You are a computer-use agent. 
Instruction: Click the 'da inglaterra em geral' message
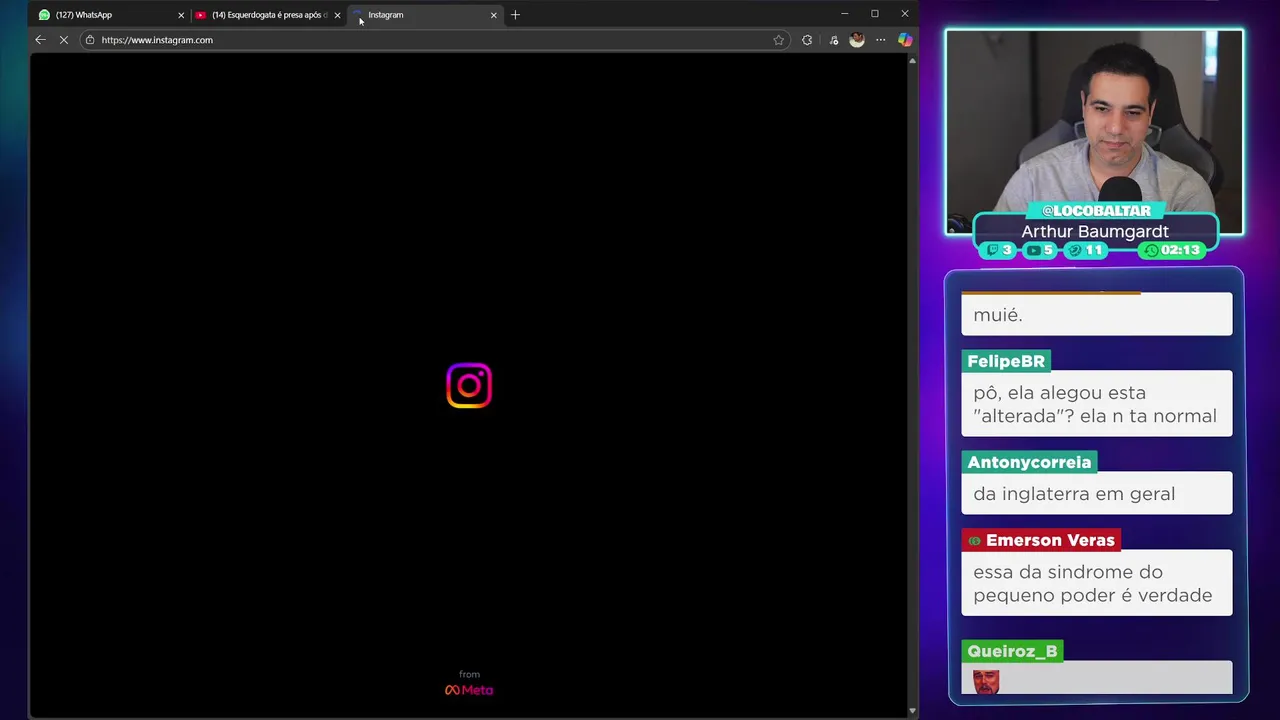(x=1097, y=494)
